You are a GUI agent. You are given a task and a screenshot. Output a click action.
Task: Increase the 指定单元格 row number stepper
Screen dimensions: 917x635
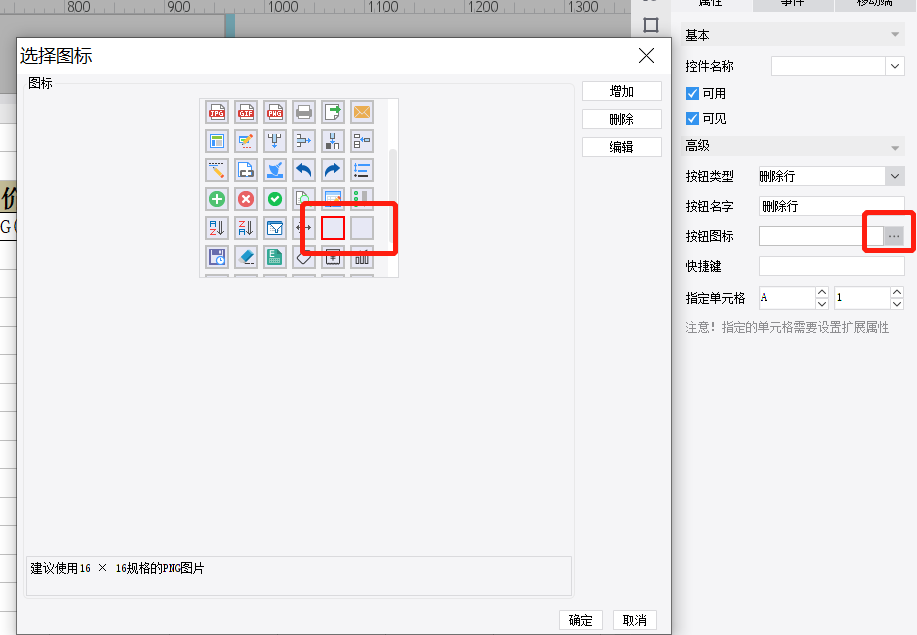pos(897,292)
